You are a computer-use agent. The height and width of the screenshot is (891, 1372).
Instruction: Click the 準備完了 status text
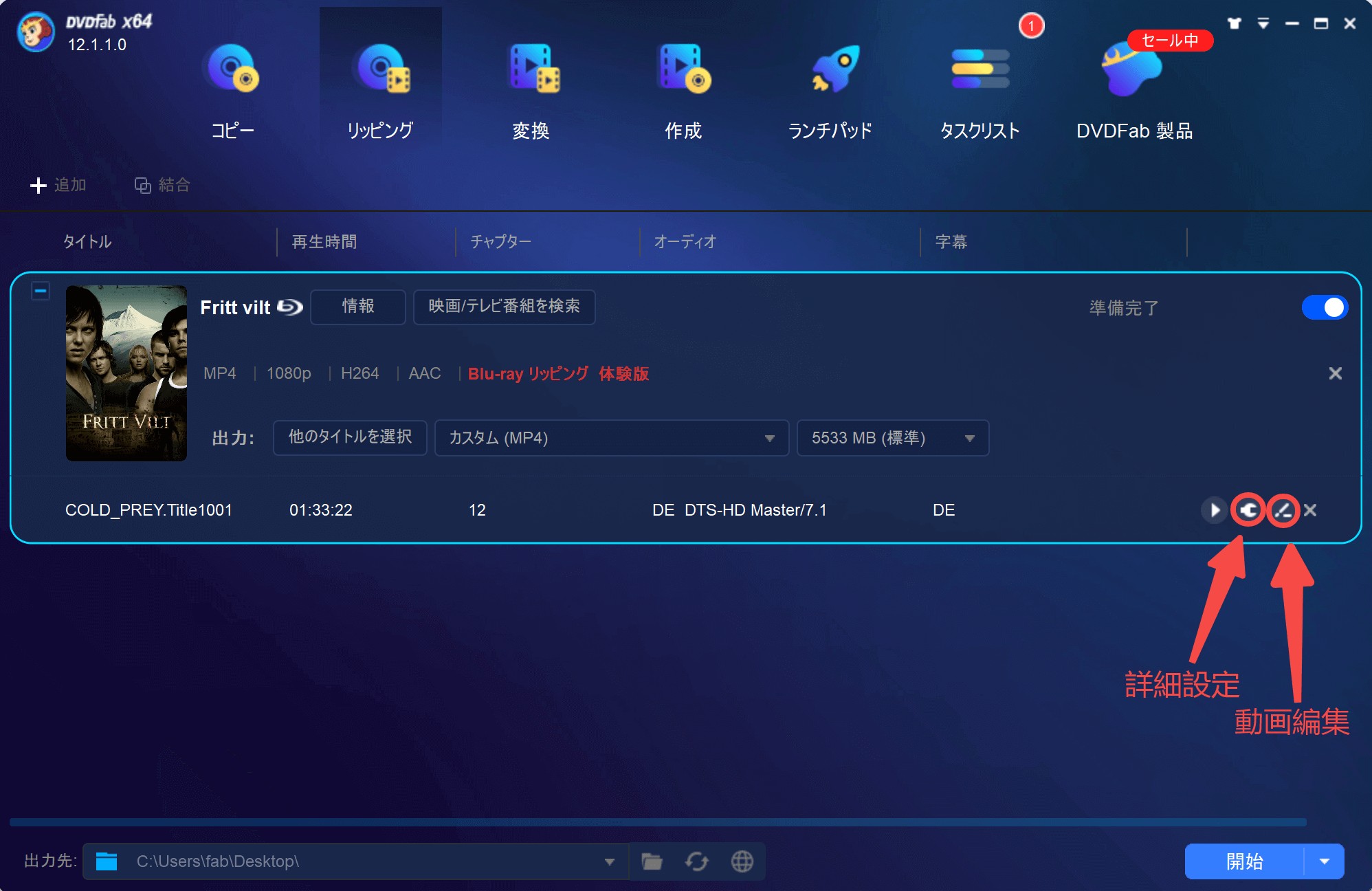1124,308
